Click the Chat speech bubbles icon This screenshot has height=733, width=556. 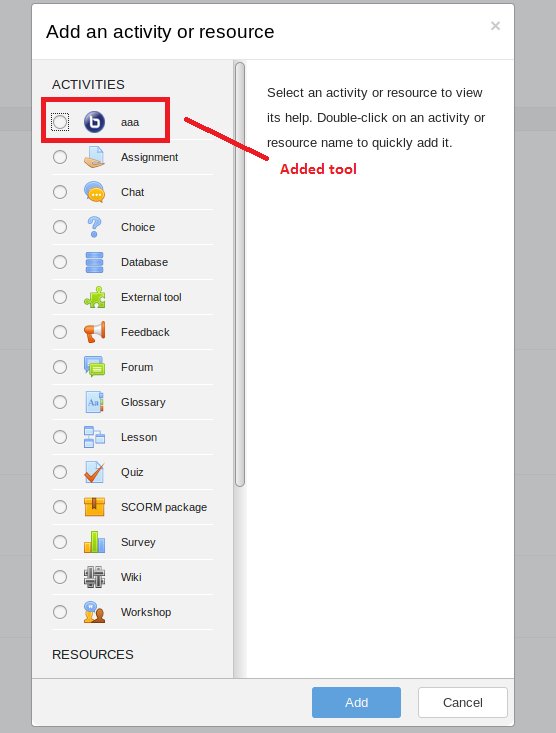pos(94,192)
